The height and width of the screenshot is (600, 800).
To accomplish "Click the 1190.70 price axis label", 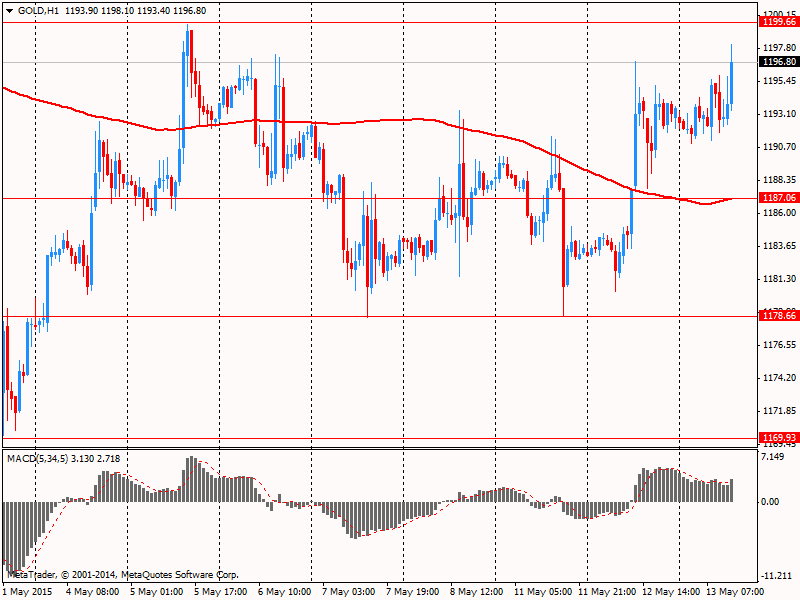I will [778, 147].
